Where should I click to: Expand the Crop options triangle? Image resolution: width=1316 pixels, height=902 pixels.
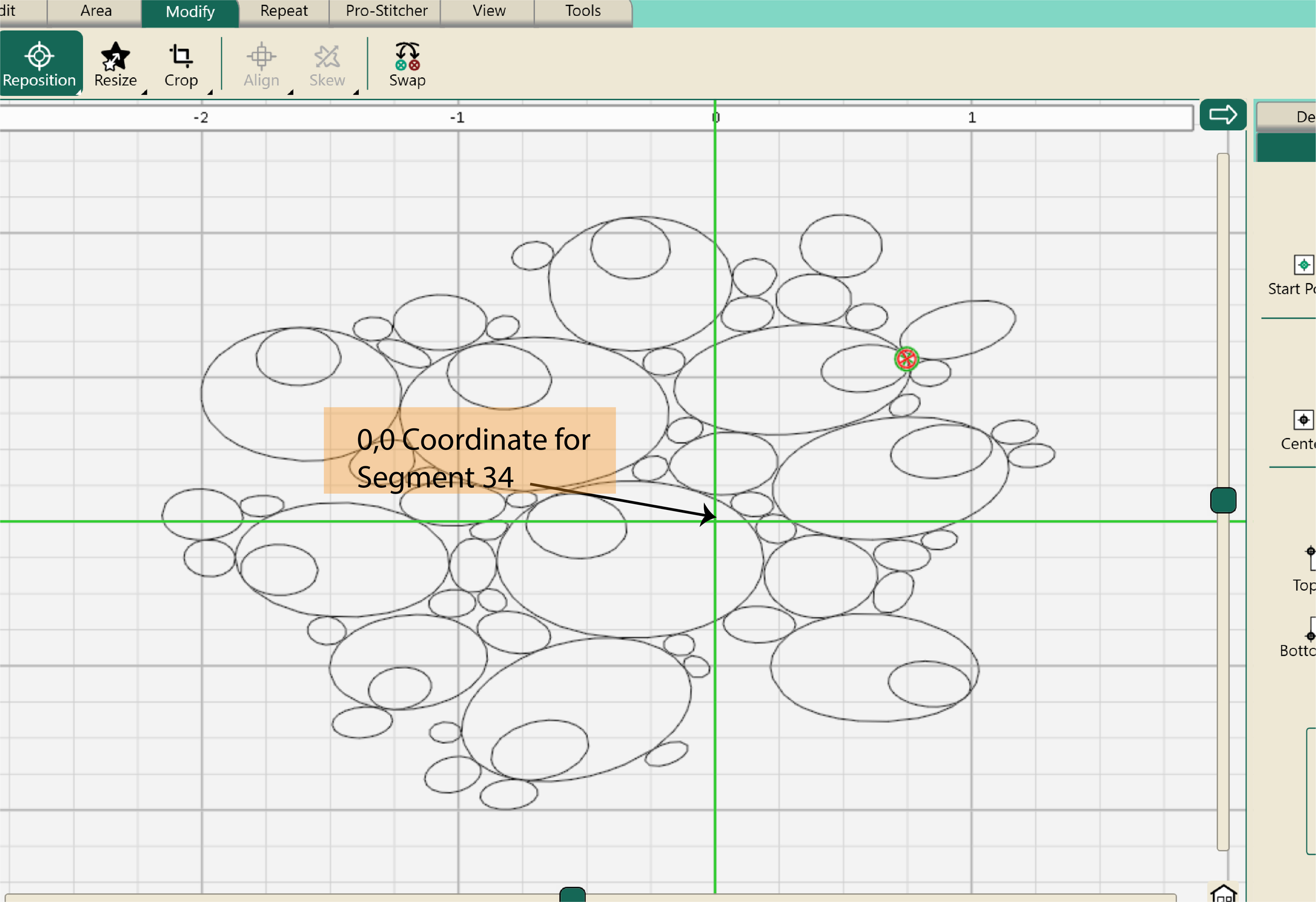[210, 92]
